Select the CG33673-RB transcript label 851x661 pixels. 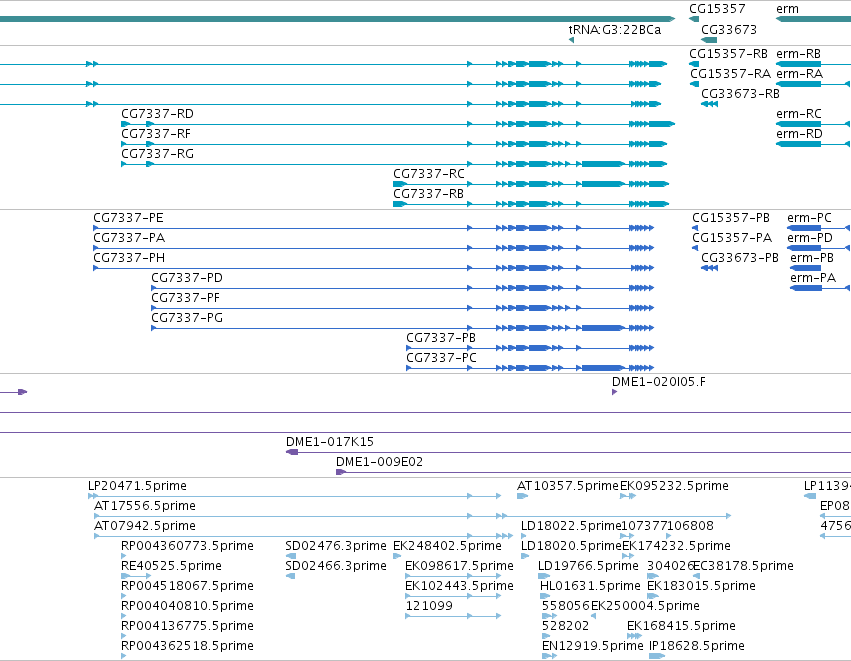click(x=740, y=94)
